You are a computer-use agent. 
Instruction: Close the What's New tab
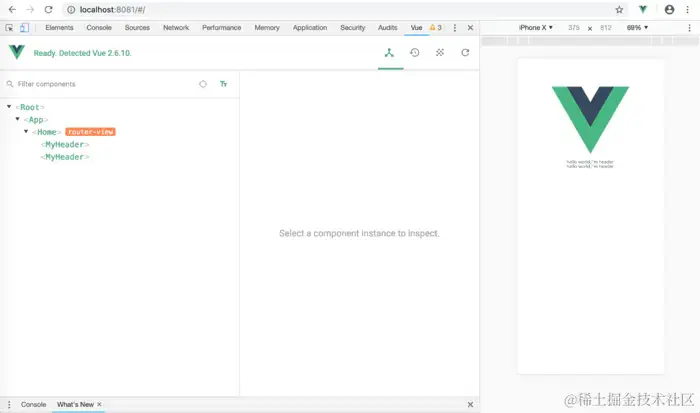pyautogui.click(x=99, y=405)
